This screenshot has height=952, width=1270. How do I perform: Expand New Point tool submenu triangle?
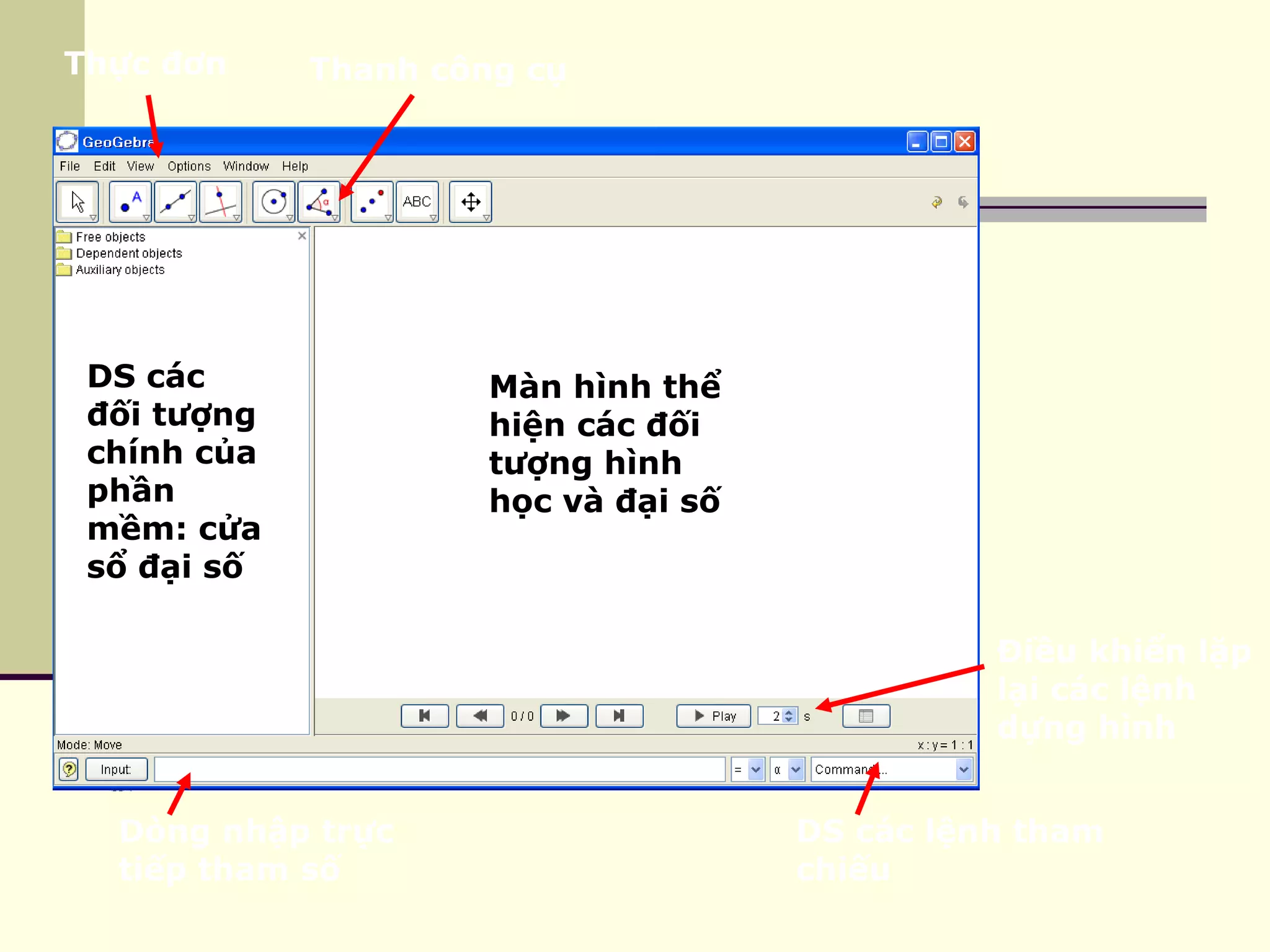point(146,218)
